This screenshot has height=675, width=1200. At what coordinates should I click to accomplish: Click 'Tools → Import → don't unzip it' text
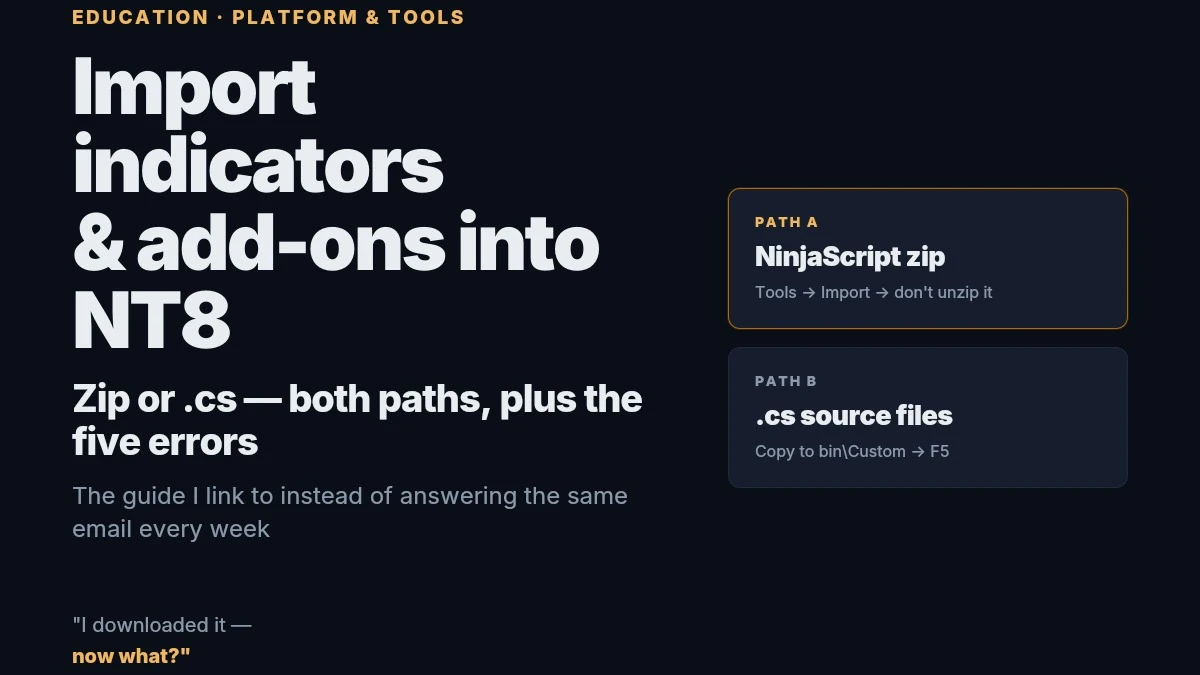pyautogui.click(x=874, y=292)
